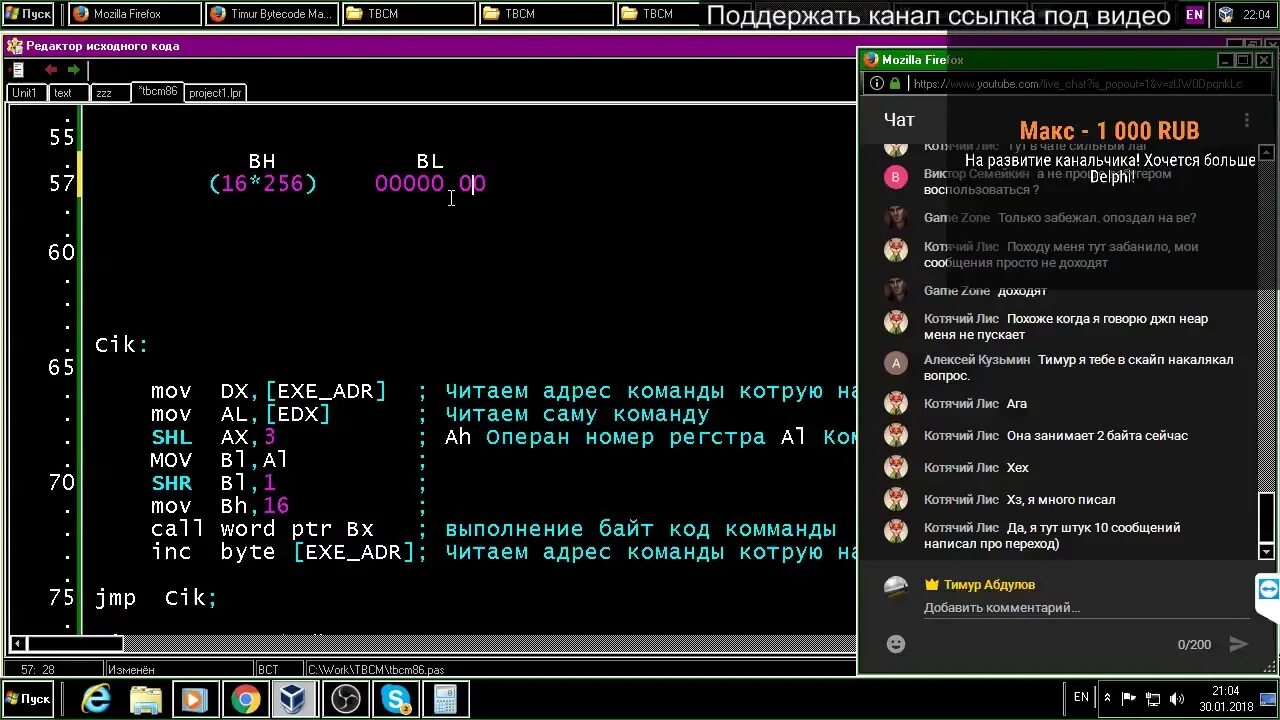Open OBS Studio from the taskbar
1280x720 pixels.
[346, 699]
